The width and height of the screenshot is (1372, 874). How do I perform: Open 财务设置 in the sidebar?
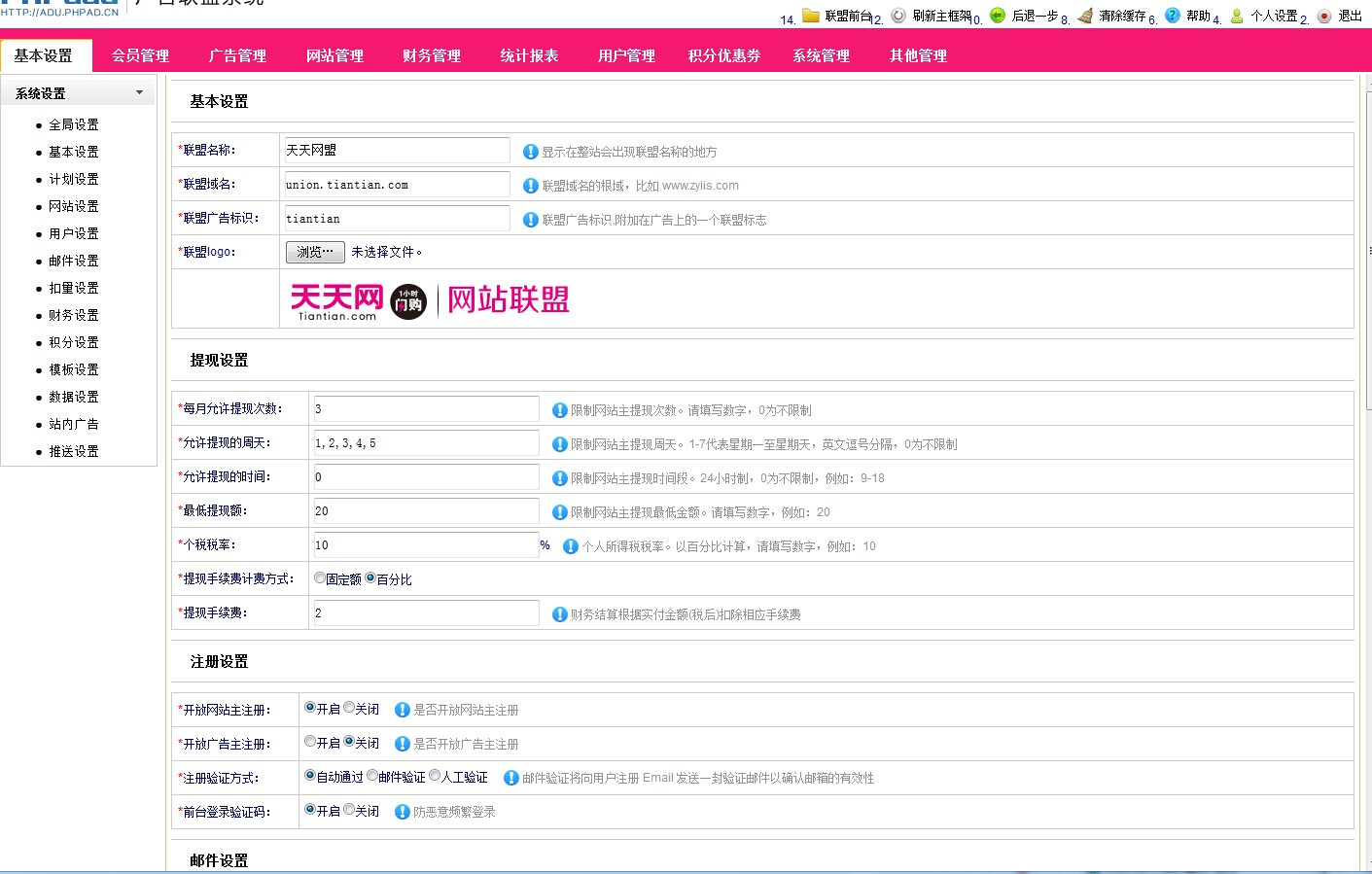click(x=74, y=315)
